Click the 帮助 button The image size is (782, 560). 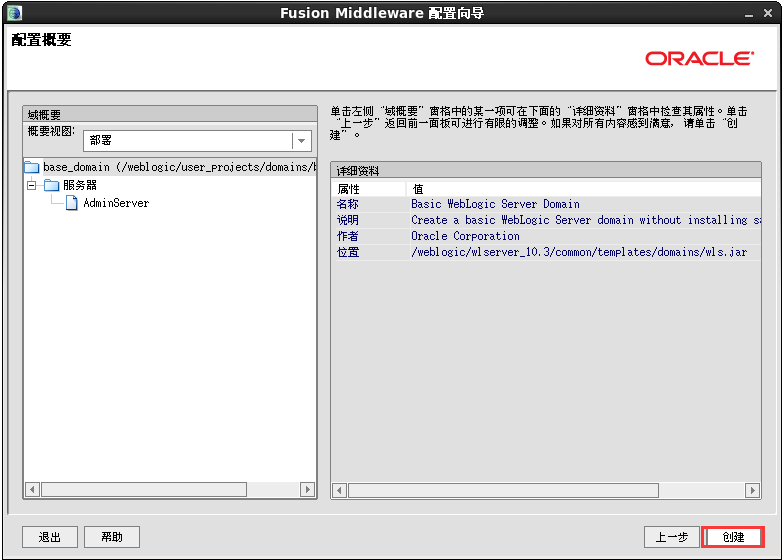[x=112, y=537]
